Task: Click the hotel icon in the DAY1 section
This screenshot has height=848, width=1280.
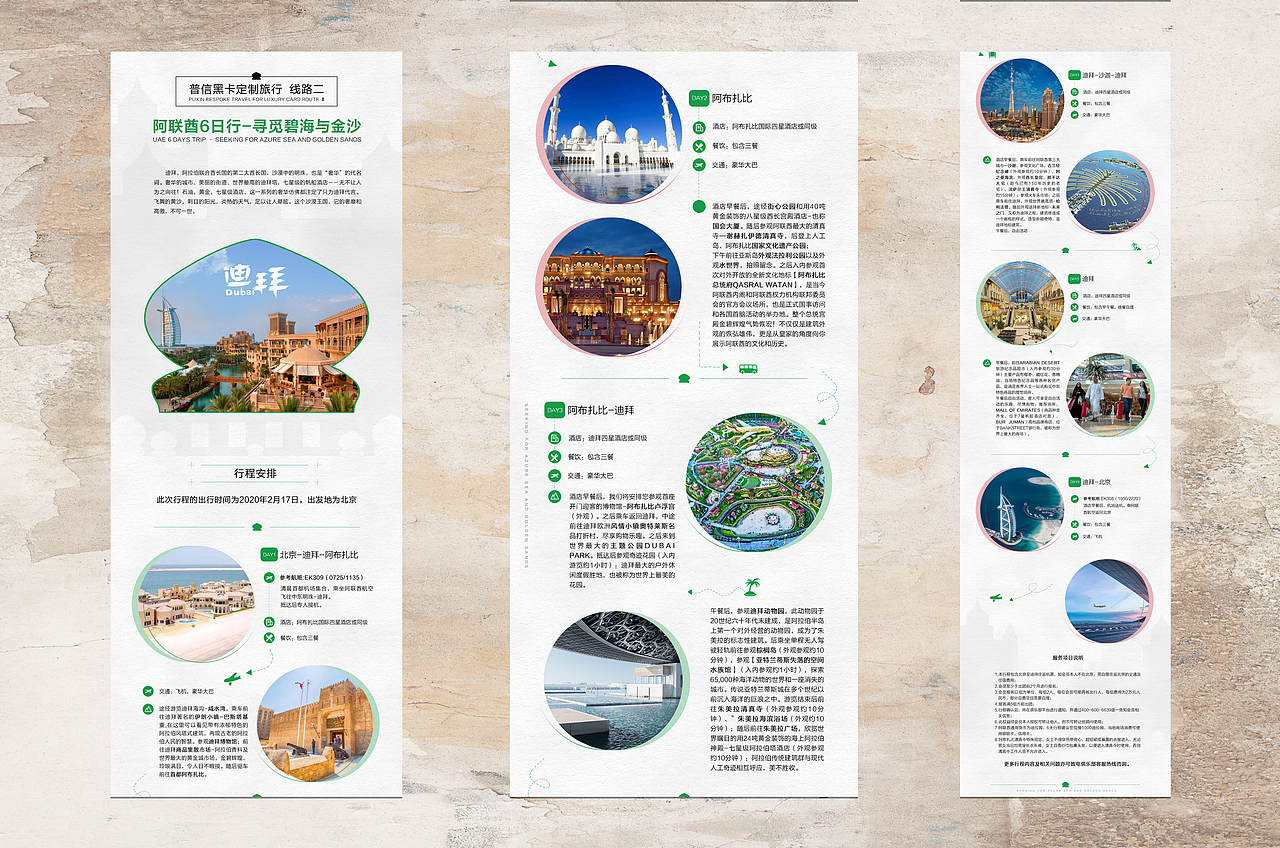Action: click(x=269, y=621)
